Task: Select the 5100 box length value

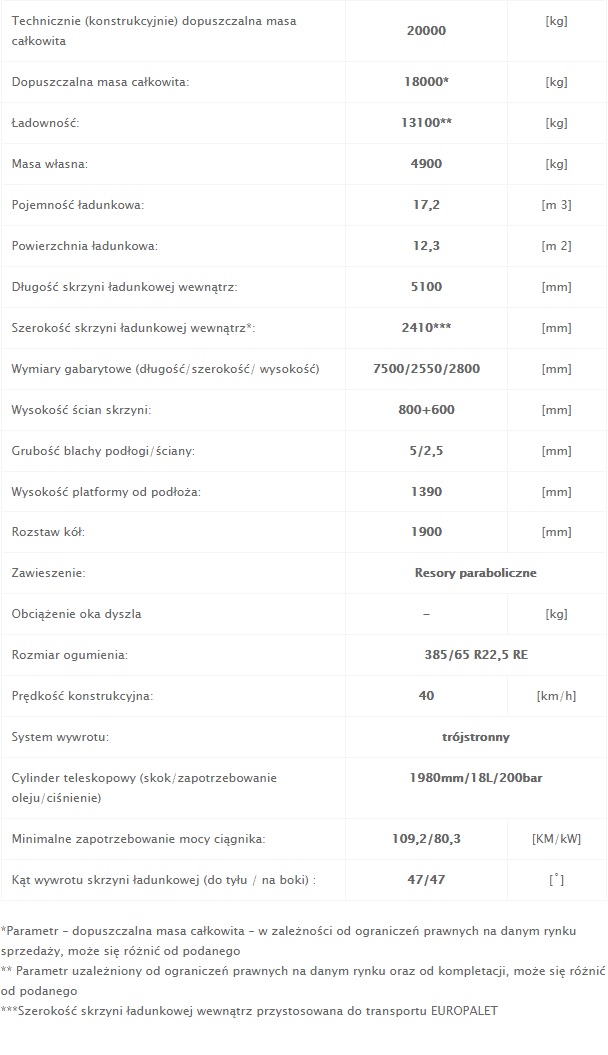Action: [x=426, y=287]
